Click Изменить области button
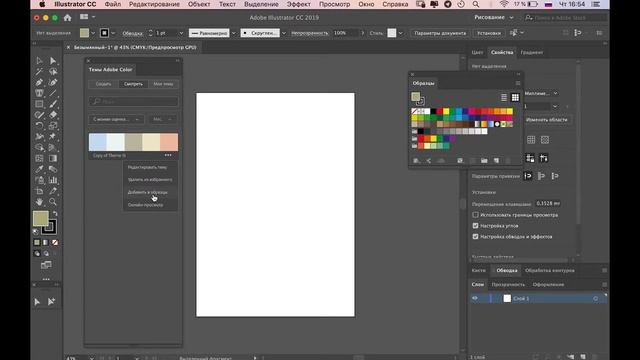Viewport: 640px width, 360px height. (x=547, y=120)
